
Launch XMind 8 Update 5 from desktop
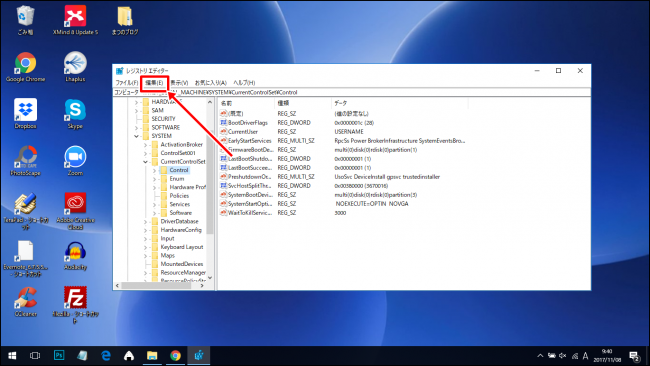(75, 19)
